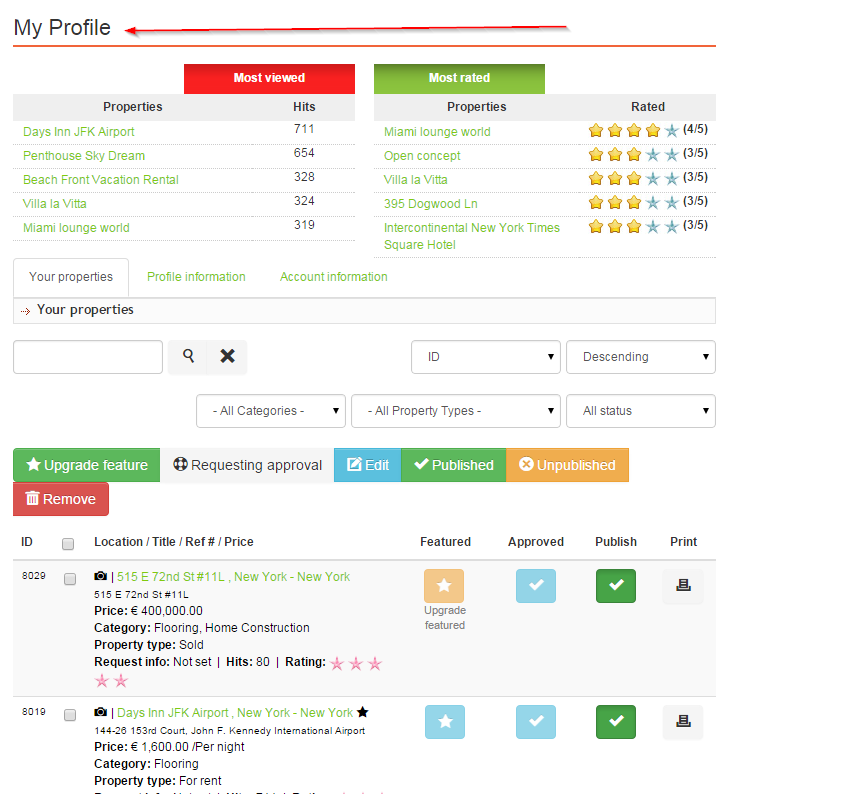The image size is (858, 794).
Task: Open the ID sort field dropdown
Action: (x=486, y=357)
